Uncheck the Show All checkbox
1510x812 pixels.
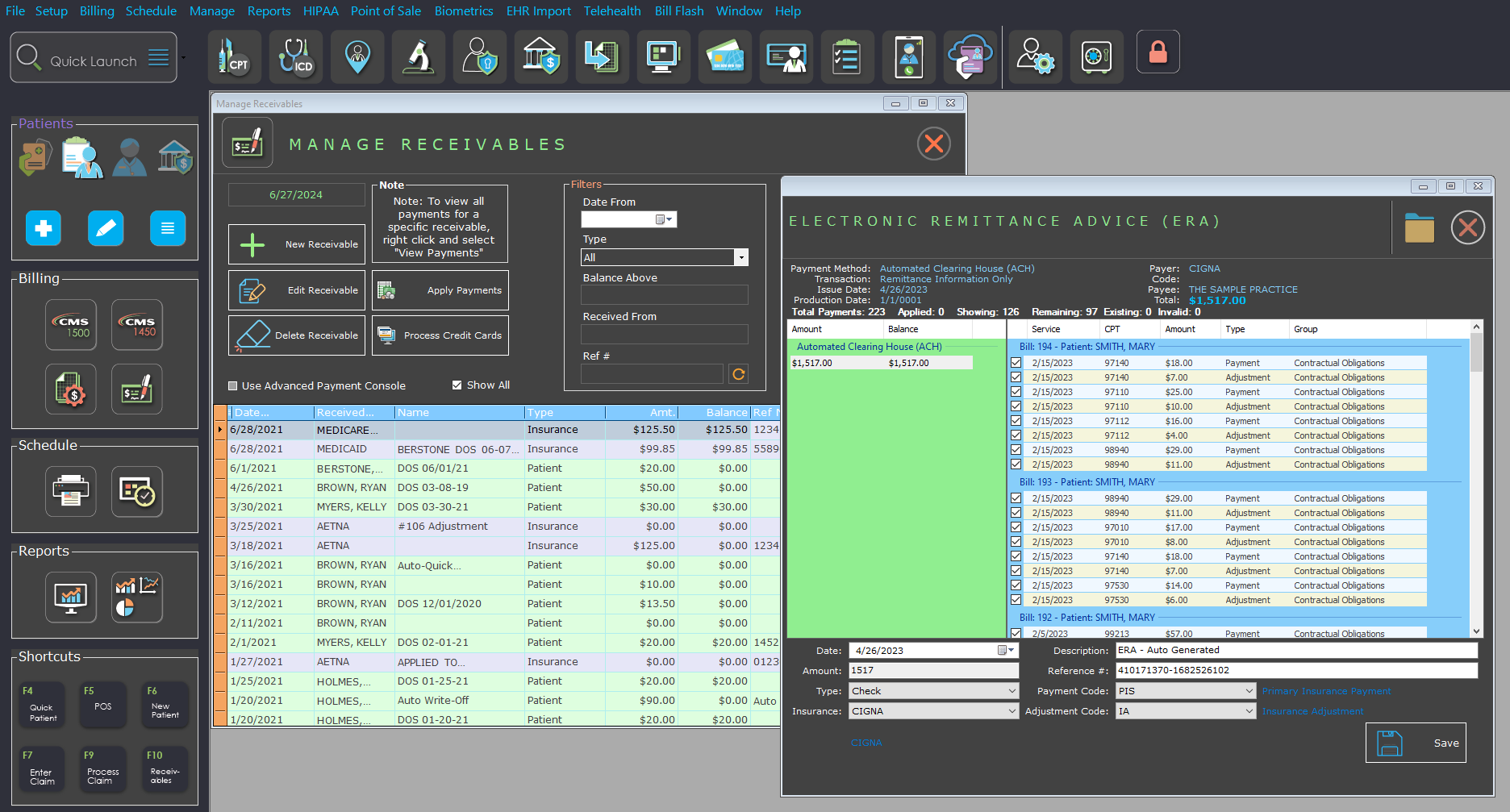click(x=457, y=385)
